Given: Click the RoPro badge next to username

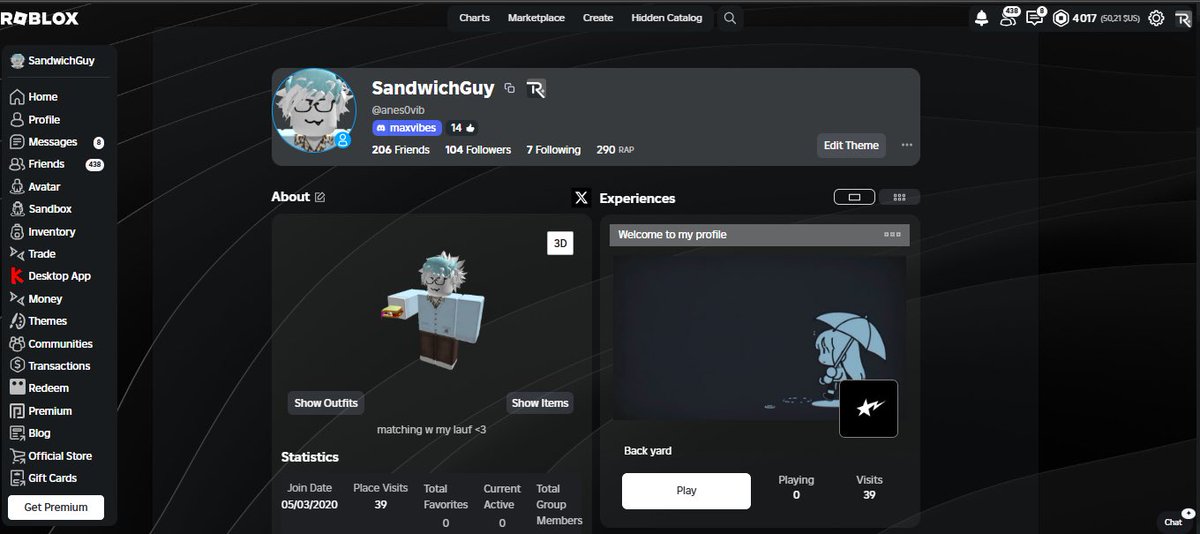Looking at the screenshot, I should 536,89.
